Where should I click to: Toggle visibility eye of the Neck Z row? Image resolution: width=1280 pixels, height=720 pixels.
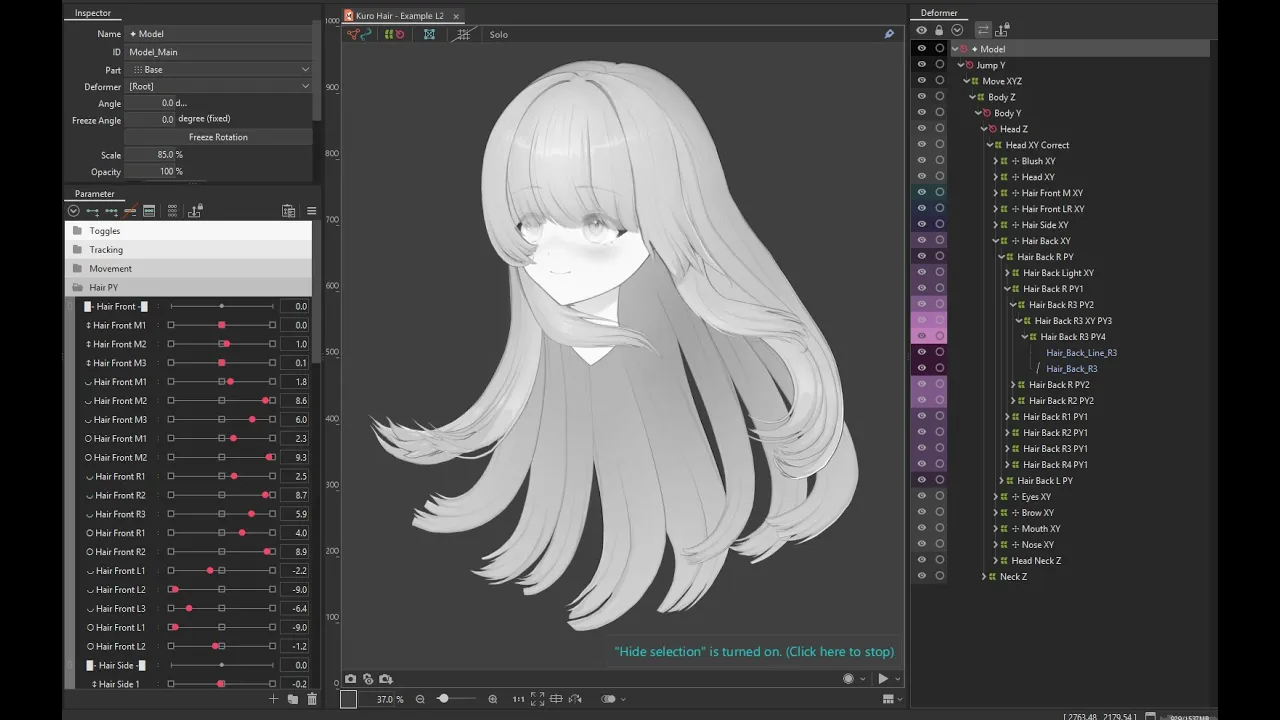921,576
